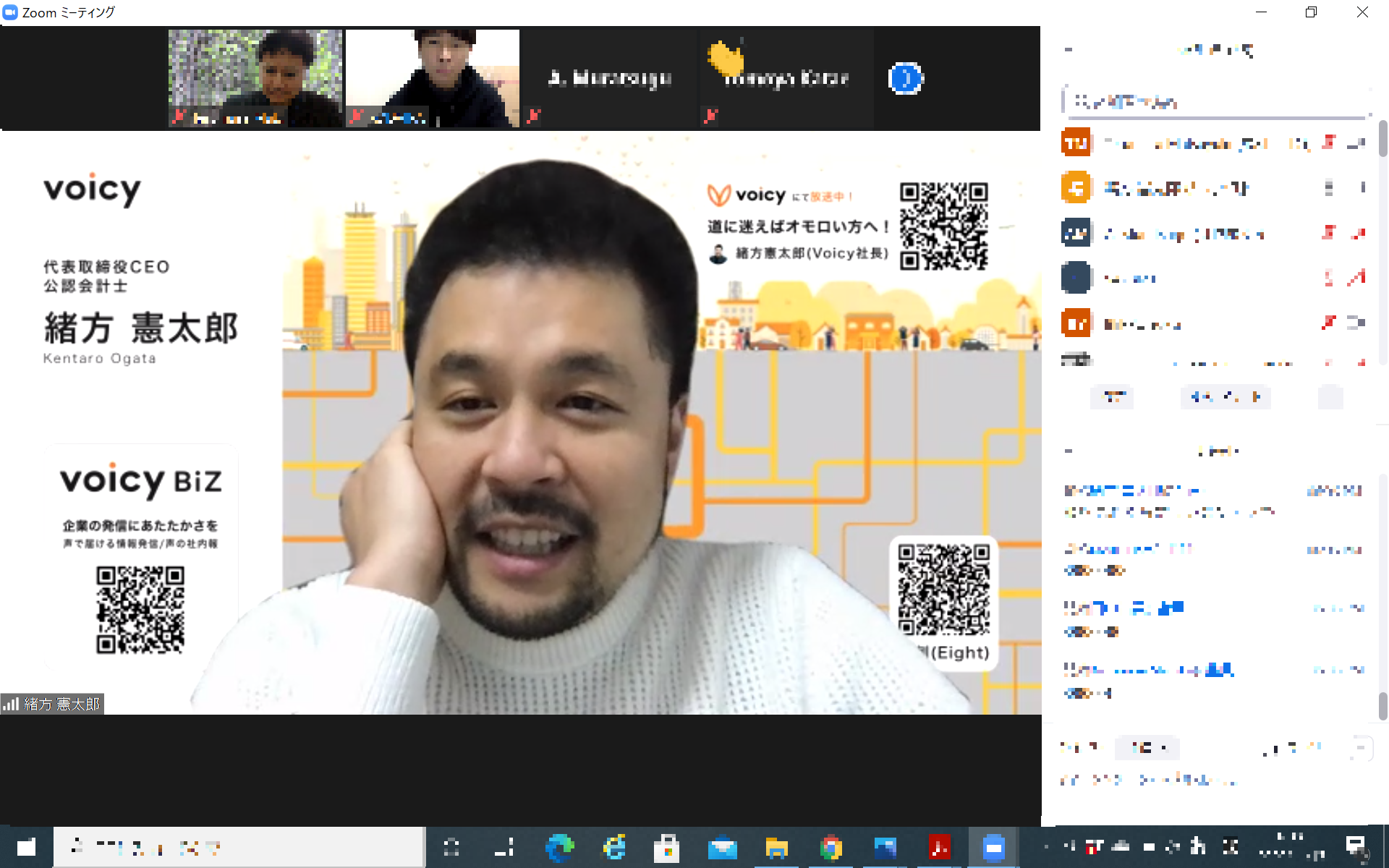Click the chat message scrollbar thumb
Image resolution: width=1389 pixels, height=868 pixels.
tap(1382, 706)
